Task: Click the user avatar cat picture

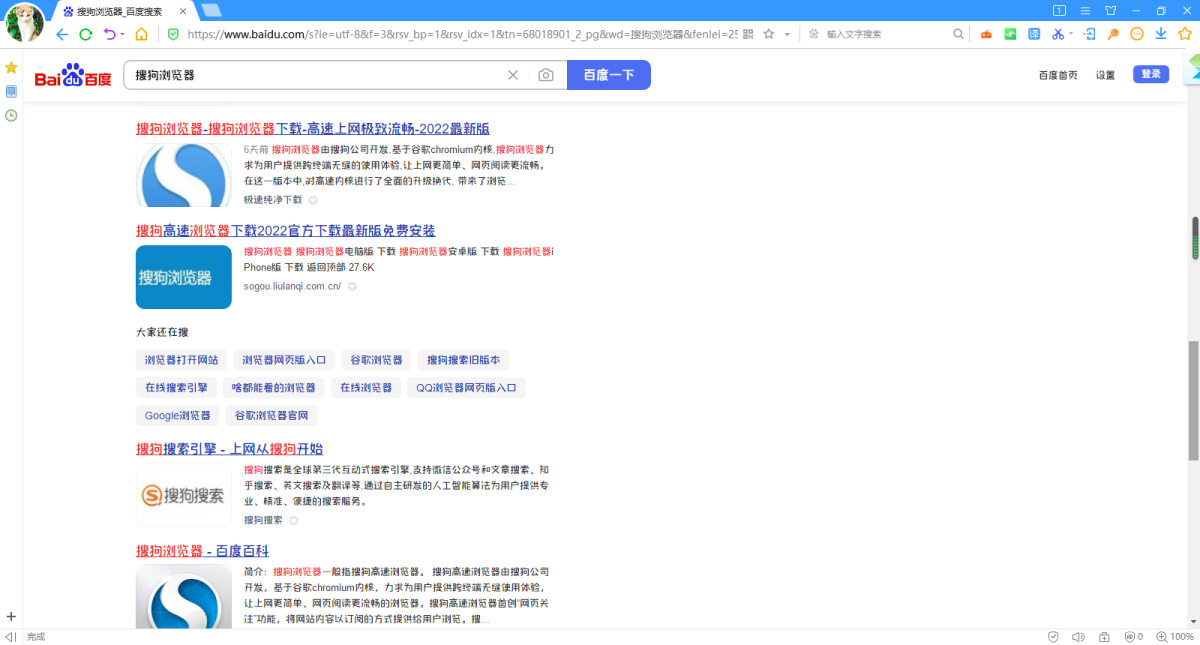Action: [x=24, y=22]
